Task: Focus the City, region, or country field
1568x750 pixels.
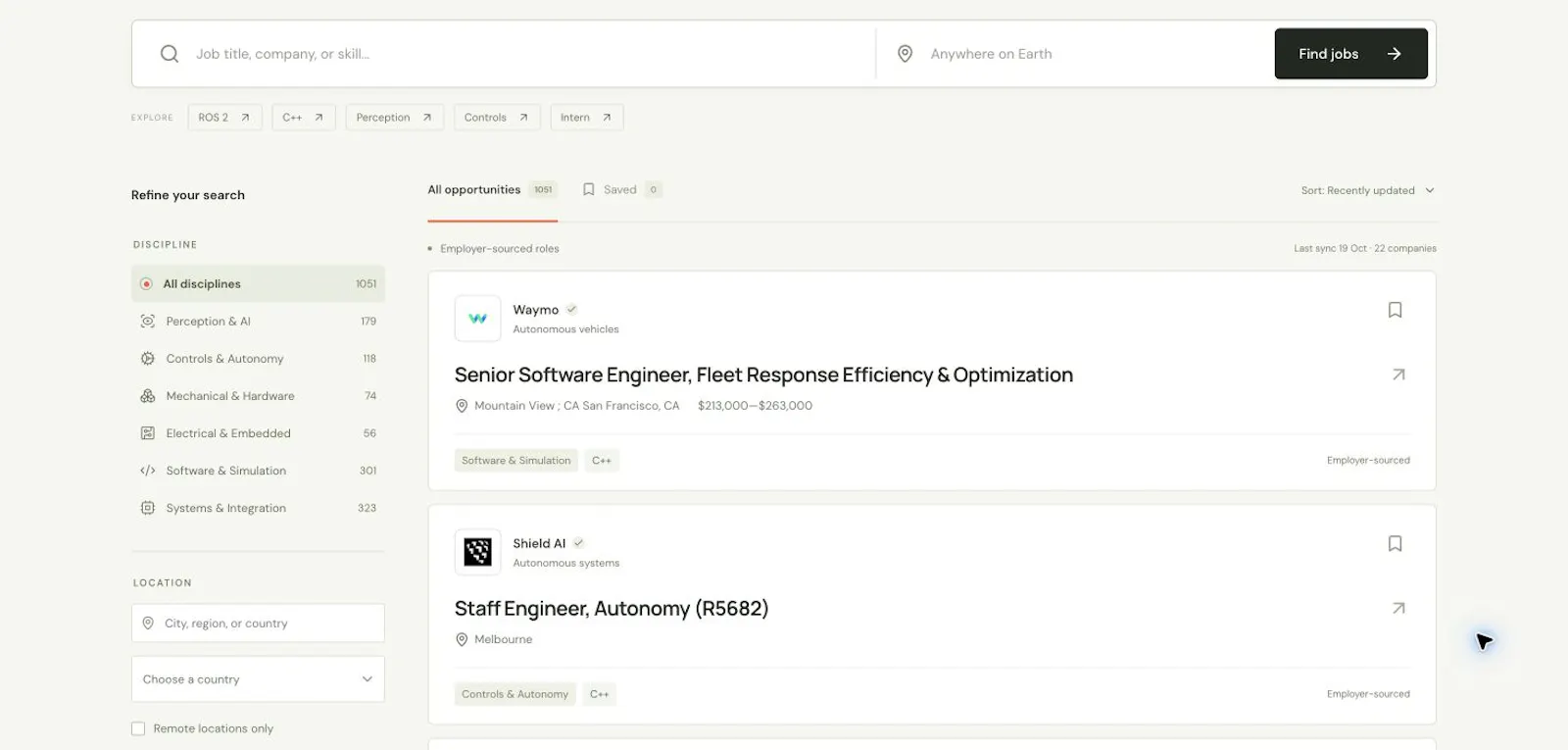Action: click(x=258, y=624)
